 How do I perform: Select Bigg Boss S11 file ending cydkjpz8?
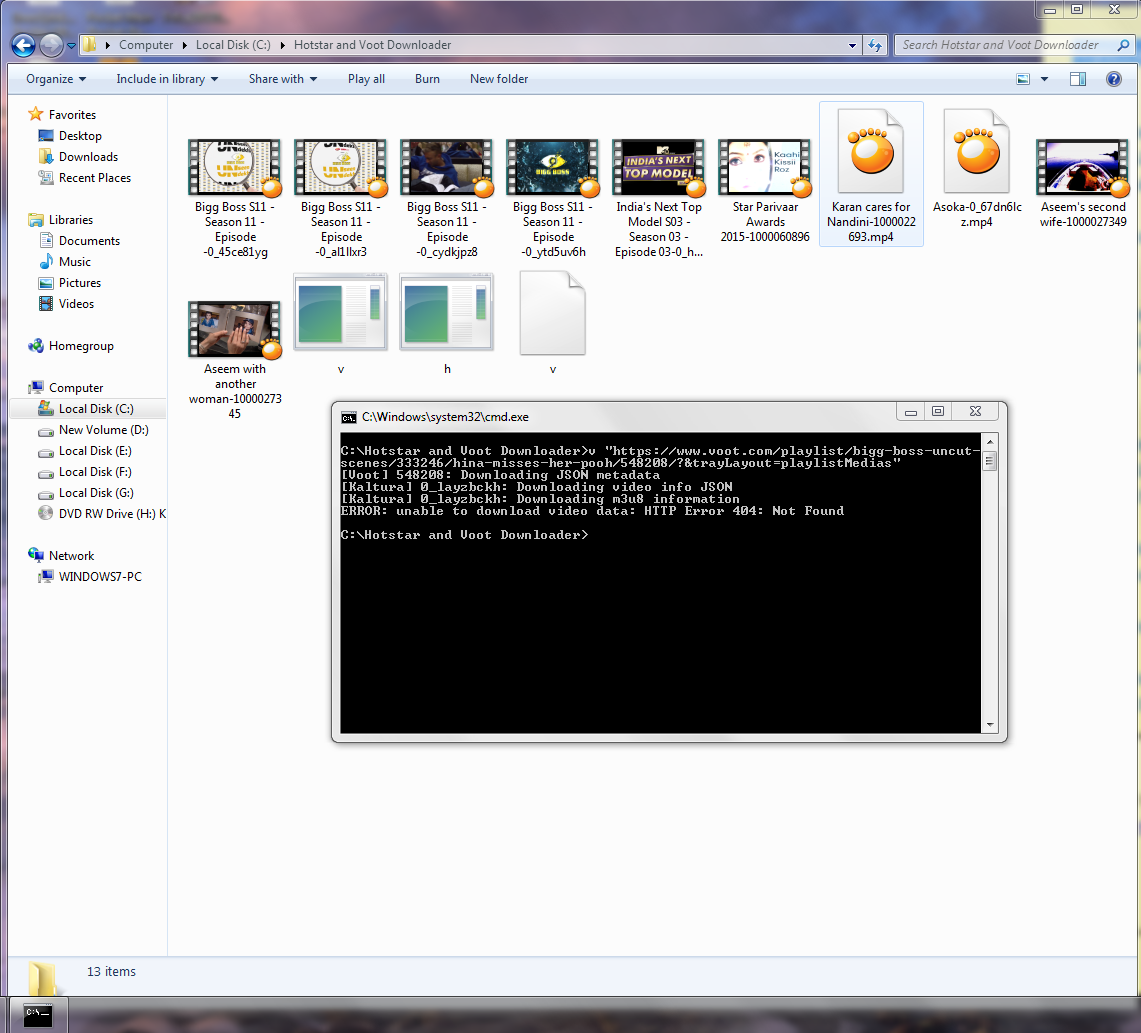[x=447, y=199]
